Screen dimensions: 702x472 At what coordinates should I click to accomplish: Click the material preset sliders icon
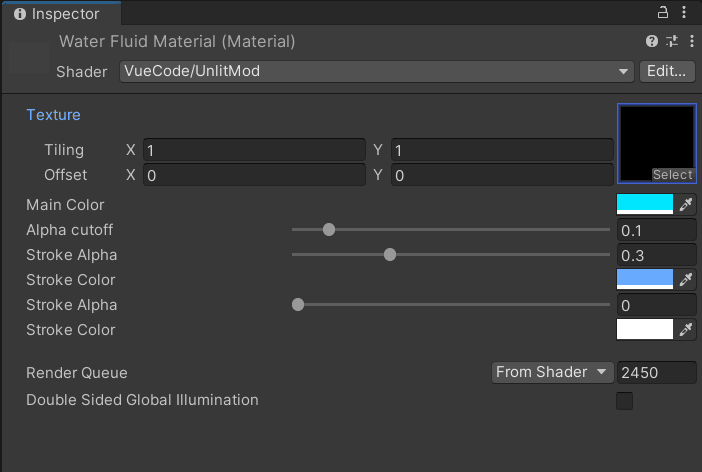[x=672, y=41]
